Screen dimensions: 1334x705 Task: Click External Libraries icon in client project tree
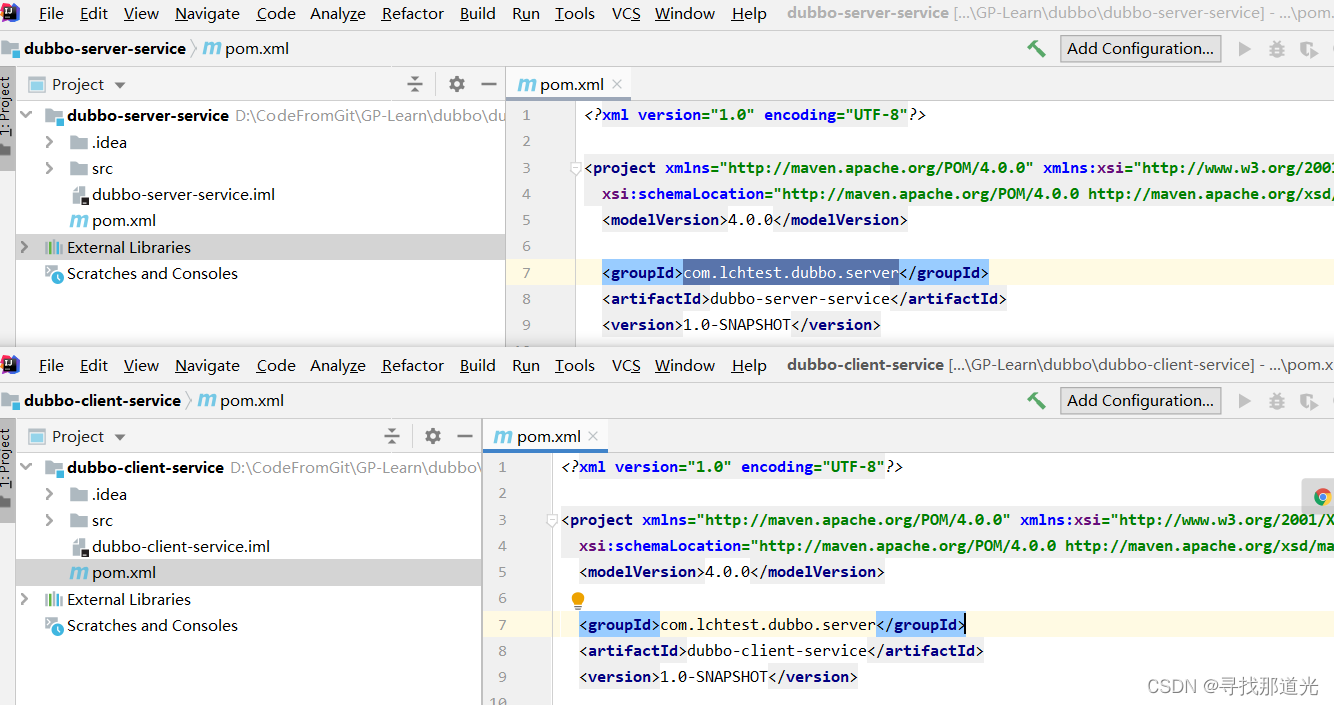(54, 599)
